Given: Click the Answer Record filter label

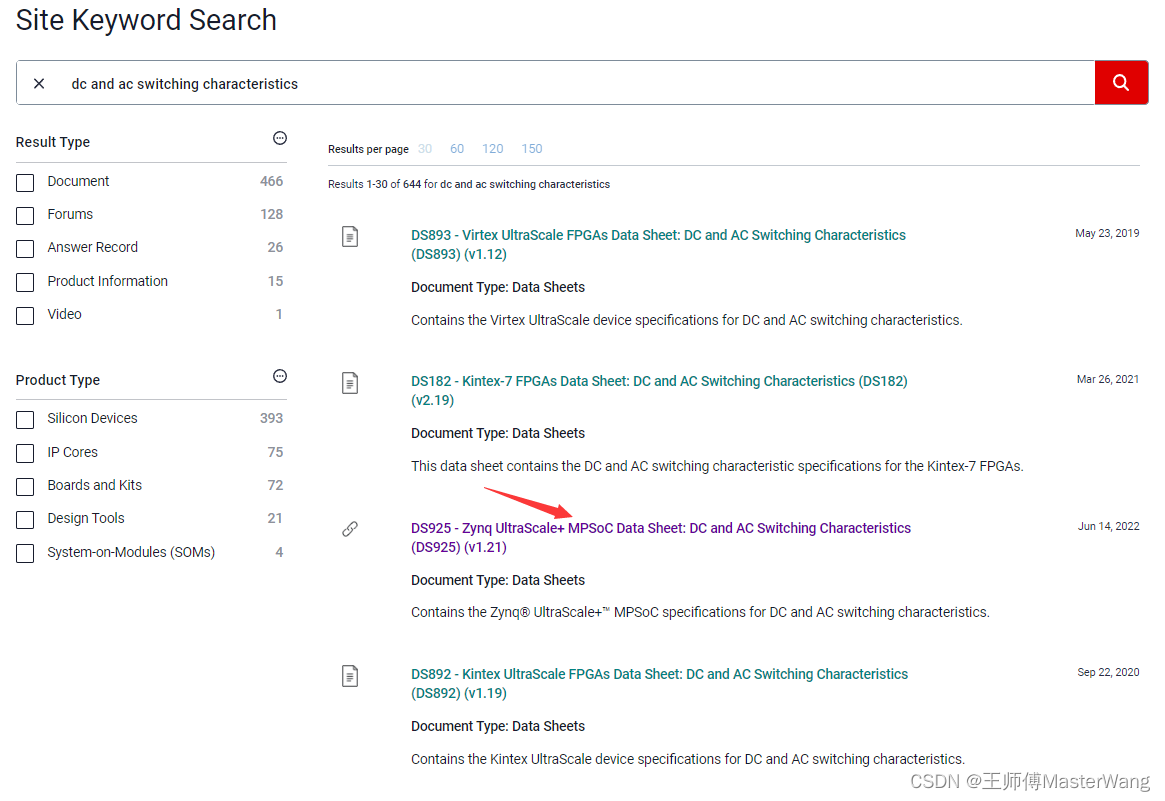Looking at the screenshot, I should tap(93, 247).
